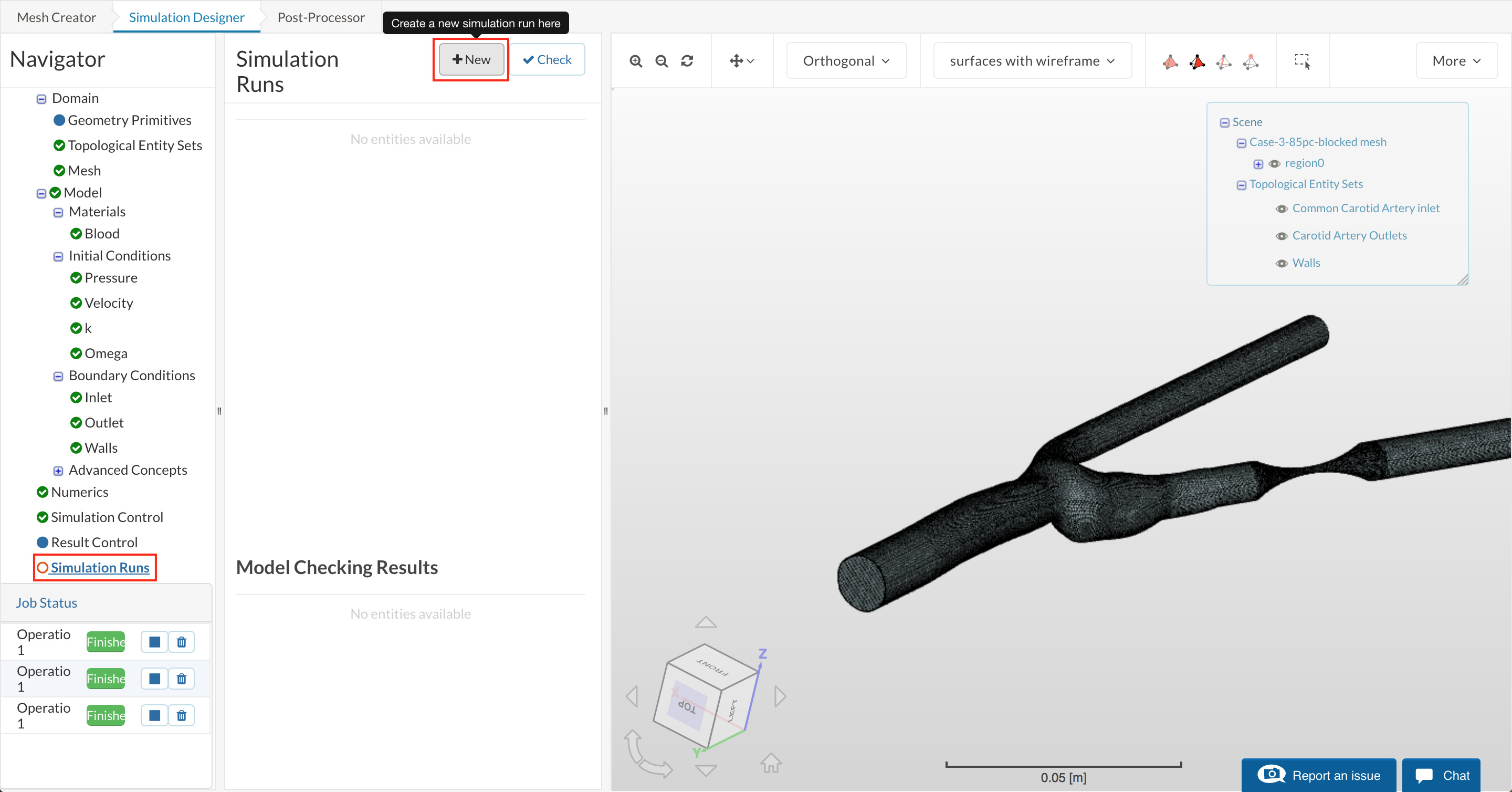
Task: Hide the Walls entity set via eye
Action: 1282,263
